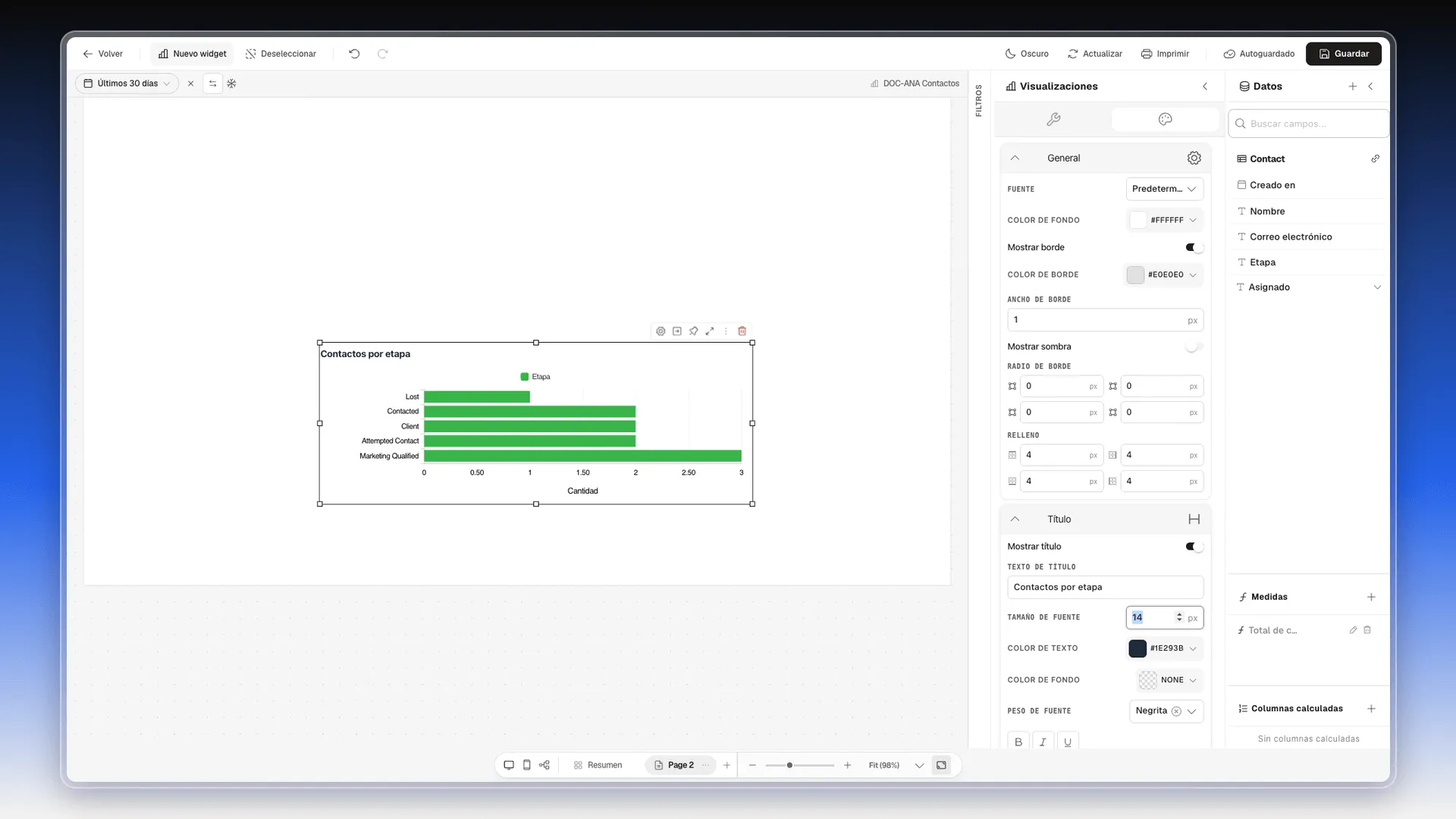Viewport: 1456px width, 819px height.
Task: Delete widget with red trash icon
Action: [742, 331]
